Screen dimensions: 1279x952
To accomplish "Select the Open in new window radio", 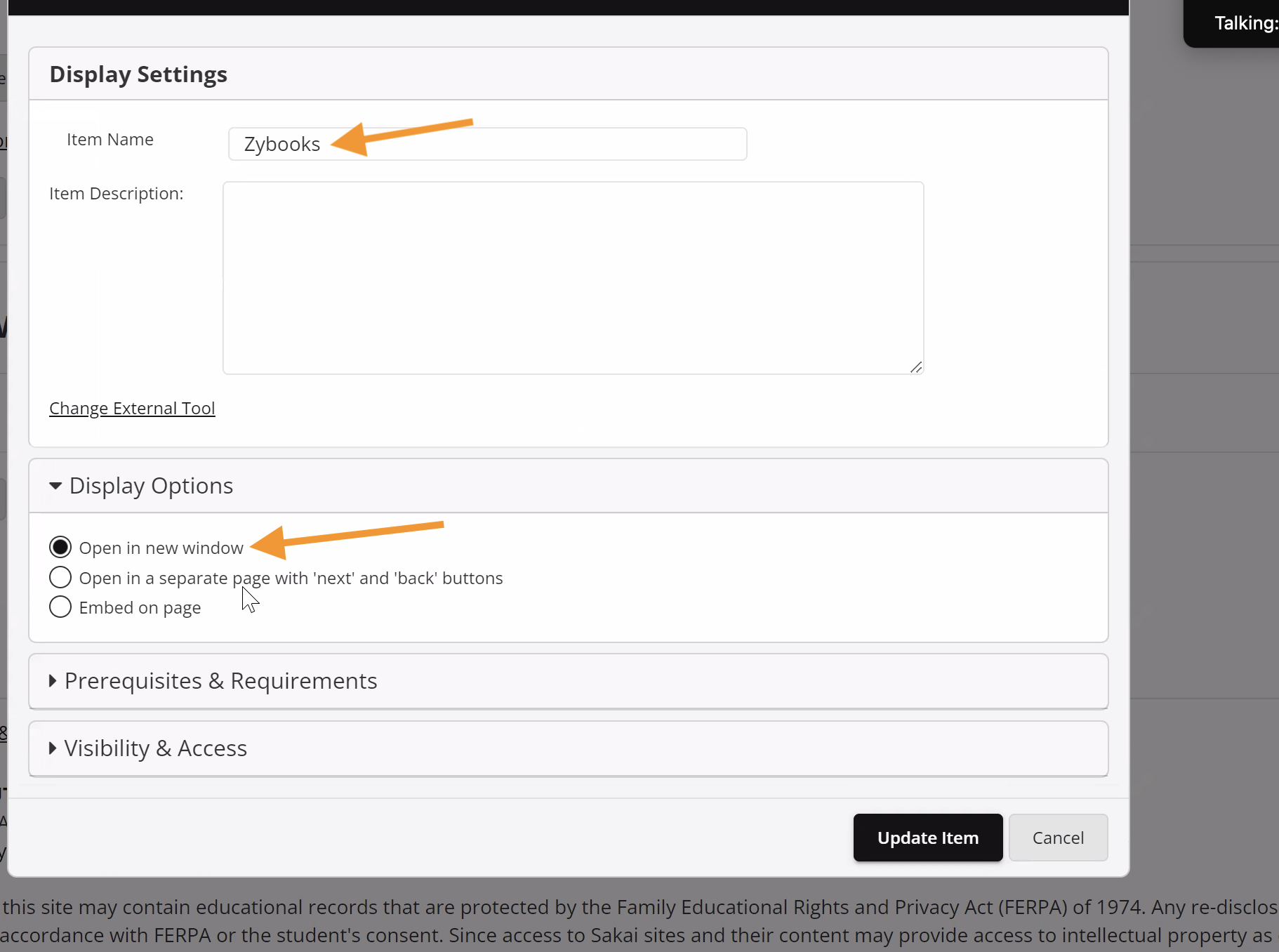I will 60,547.
